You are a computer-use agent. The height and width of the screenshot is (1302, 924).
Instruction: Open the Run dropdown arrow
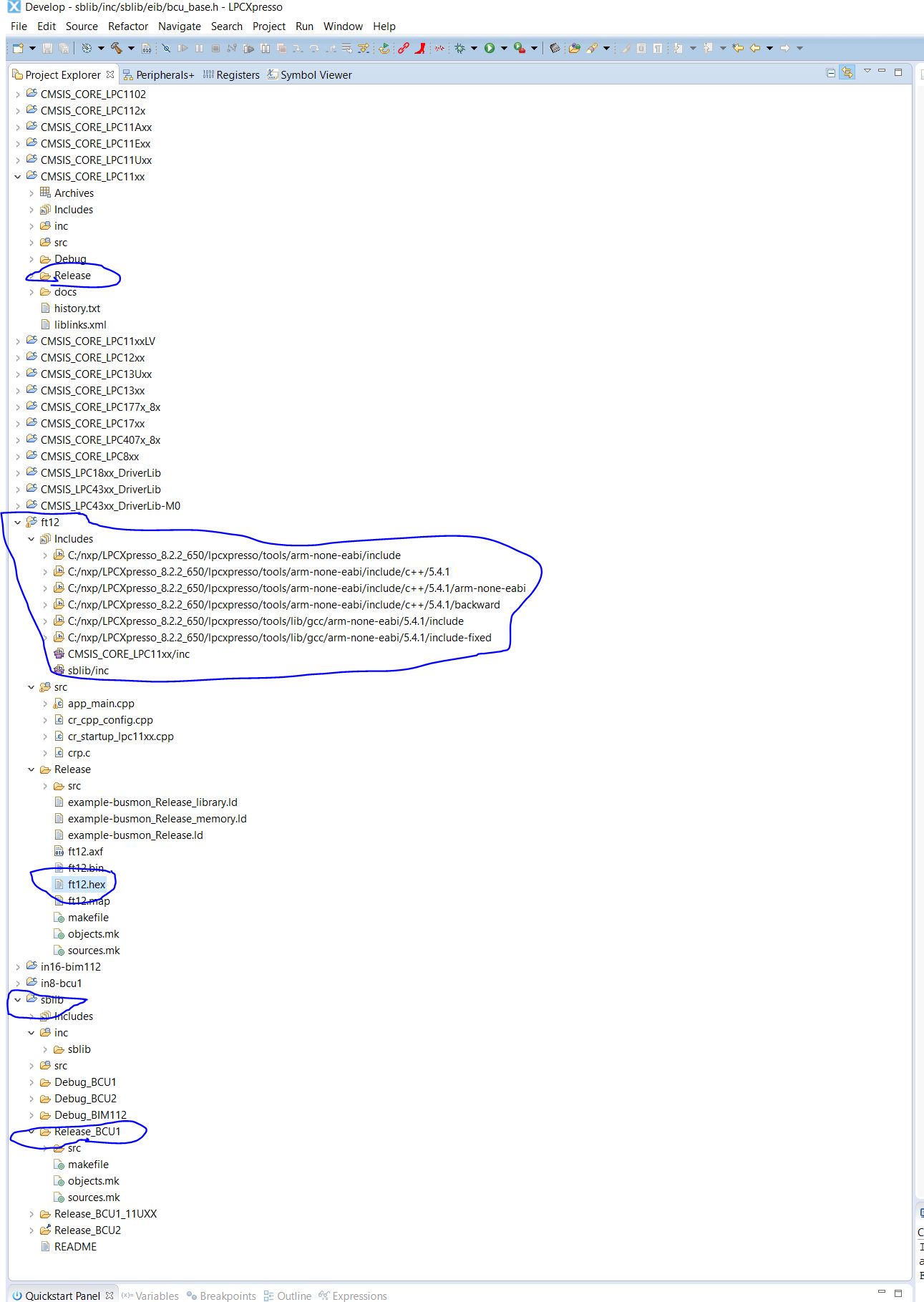tap(504, 48)
